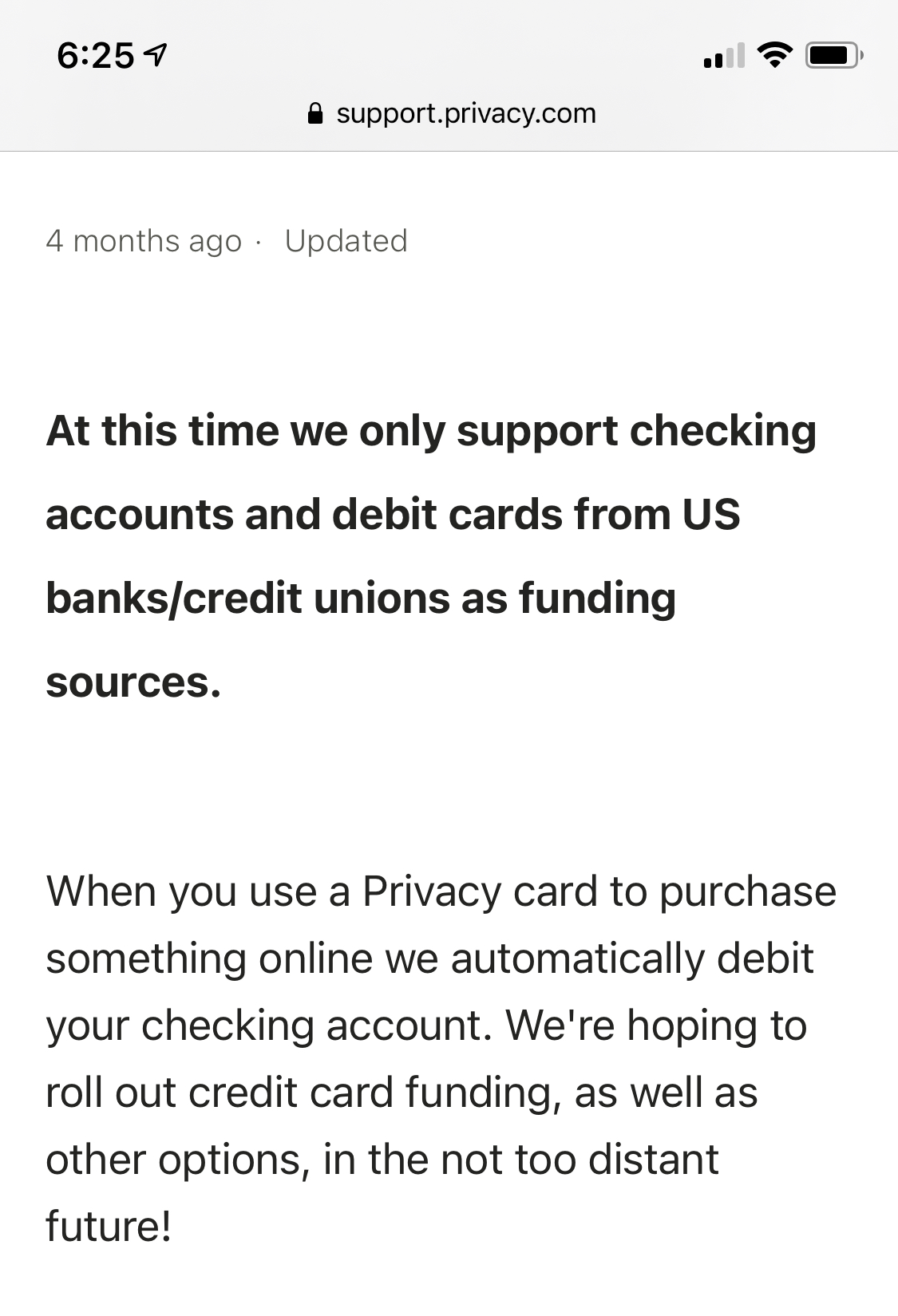Viewport: 898px width, 1316px height.
Task: Click heading line "At this time we only support checking"
Action: pos(431,432)
